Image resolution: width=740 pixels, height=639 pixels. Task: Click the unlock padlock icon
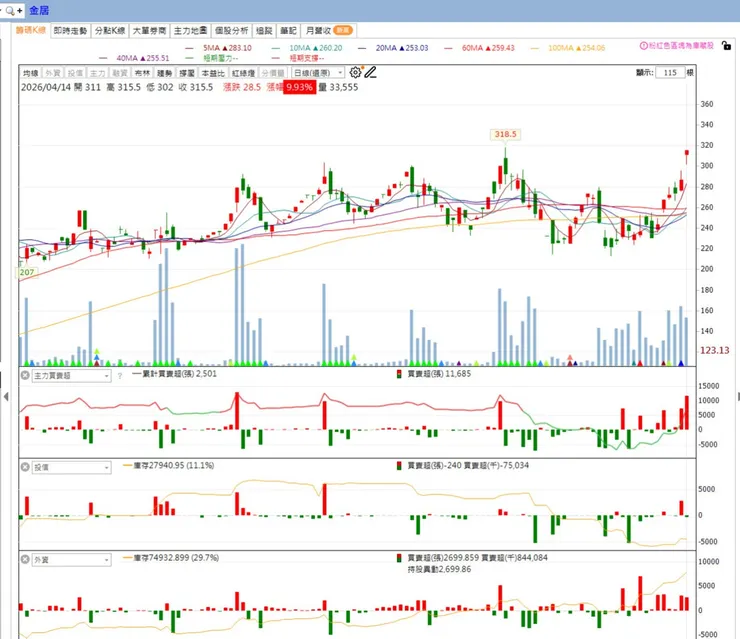pos(726,46)
